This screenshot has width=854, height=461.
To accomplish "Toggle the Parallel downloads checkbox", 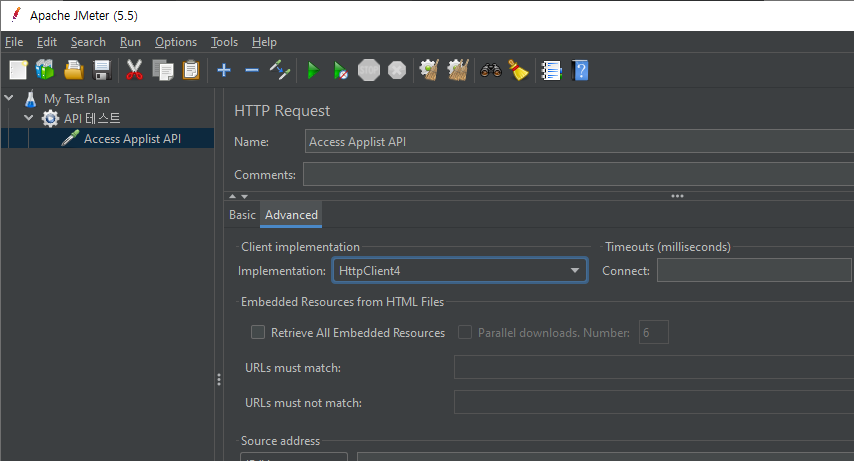I will pos(465,332).
